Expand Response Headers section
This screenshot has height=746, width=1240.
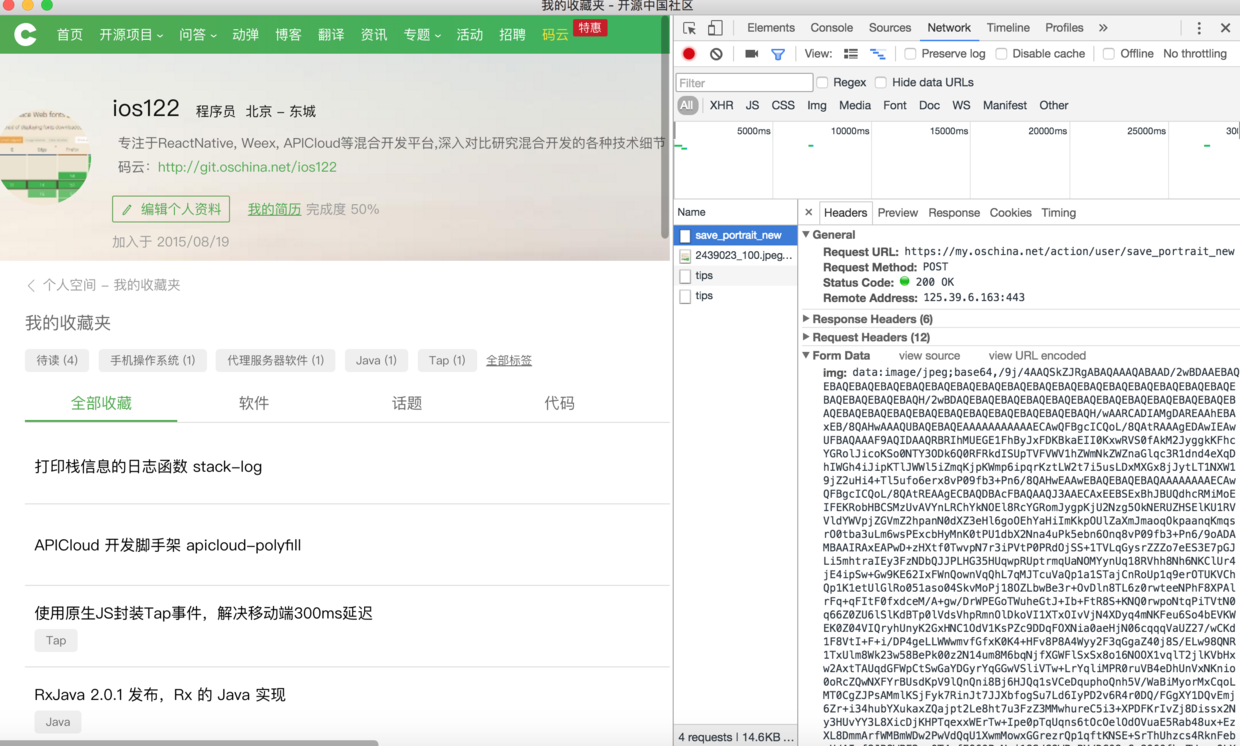point(806,319)
